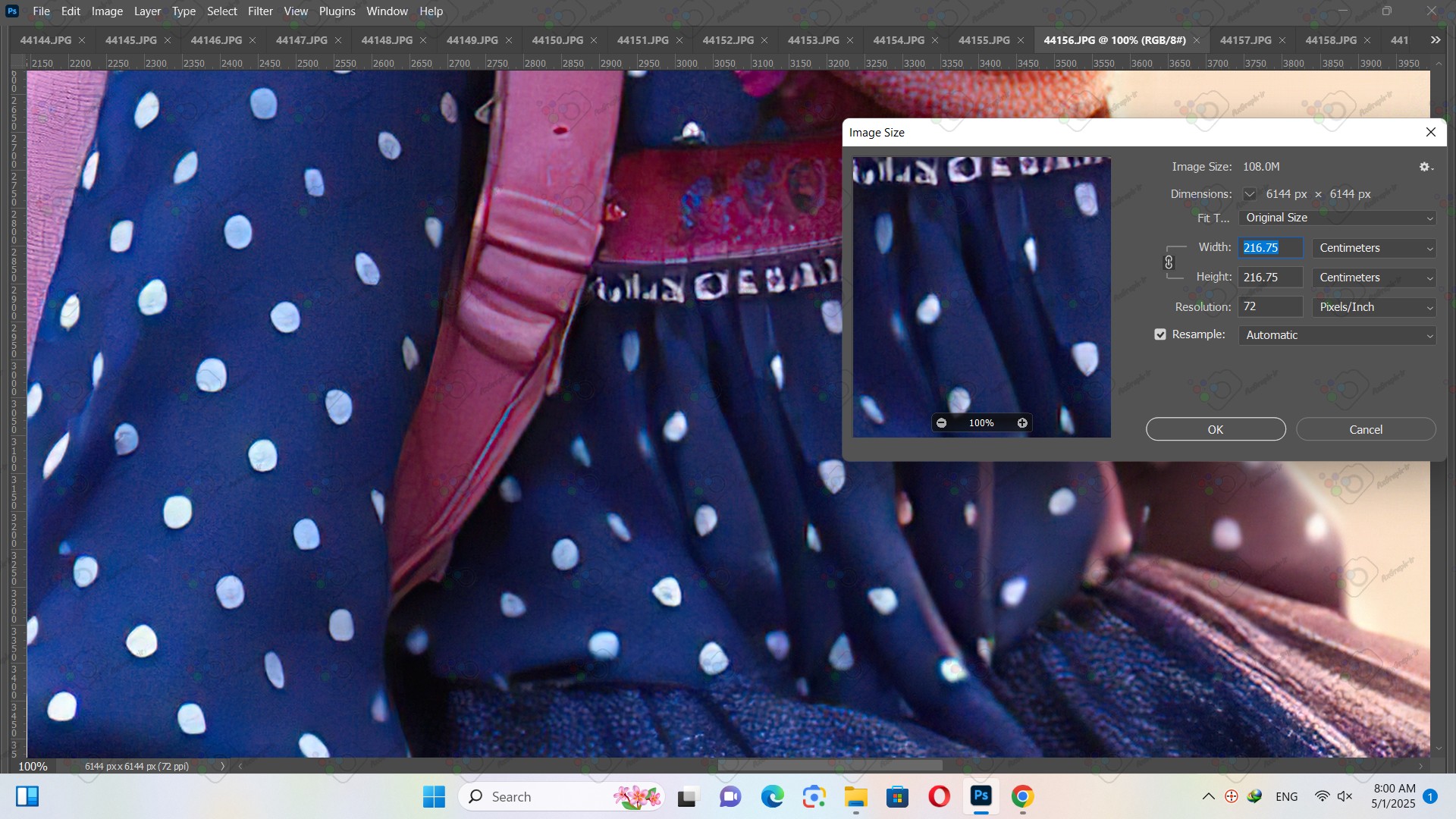The height and width of the screenshot is (819, 1456).
Task: Open the taskbar Search box
Action: [x=561, y=797]
